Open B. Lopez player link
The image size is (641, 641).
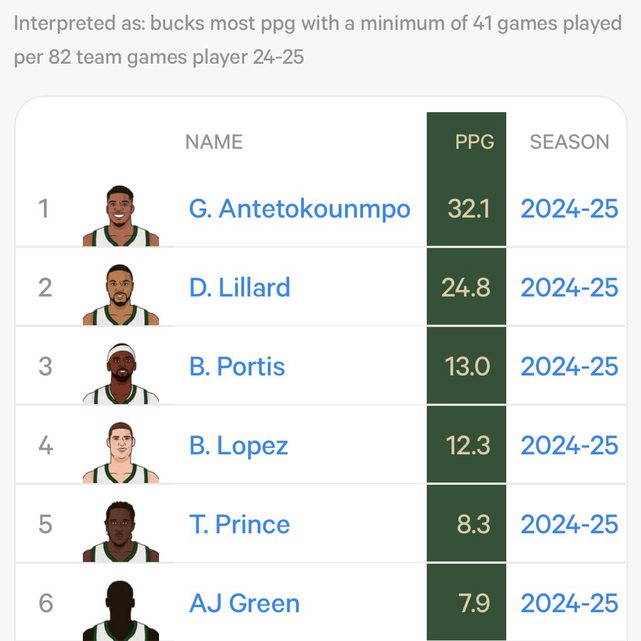tap(238, 446)
